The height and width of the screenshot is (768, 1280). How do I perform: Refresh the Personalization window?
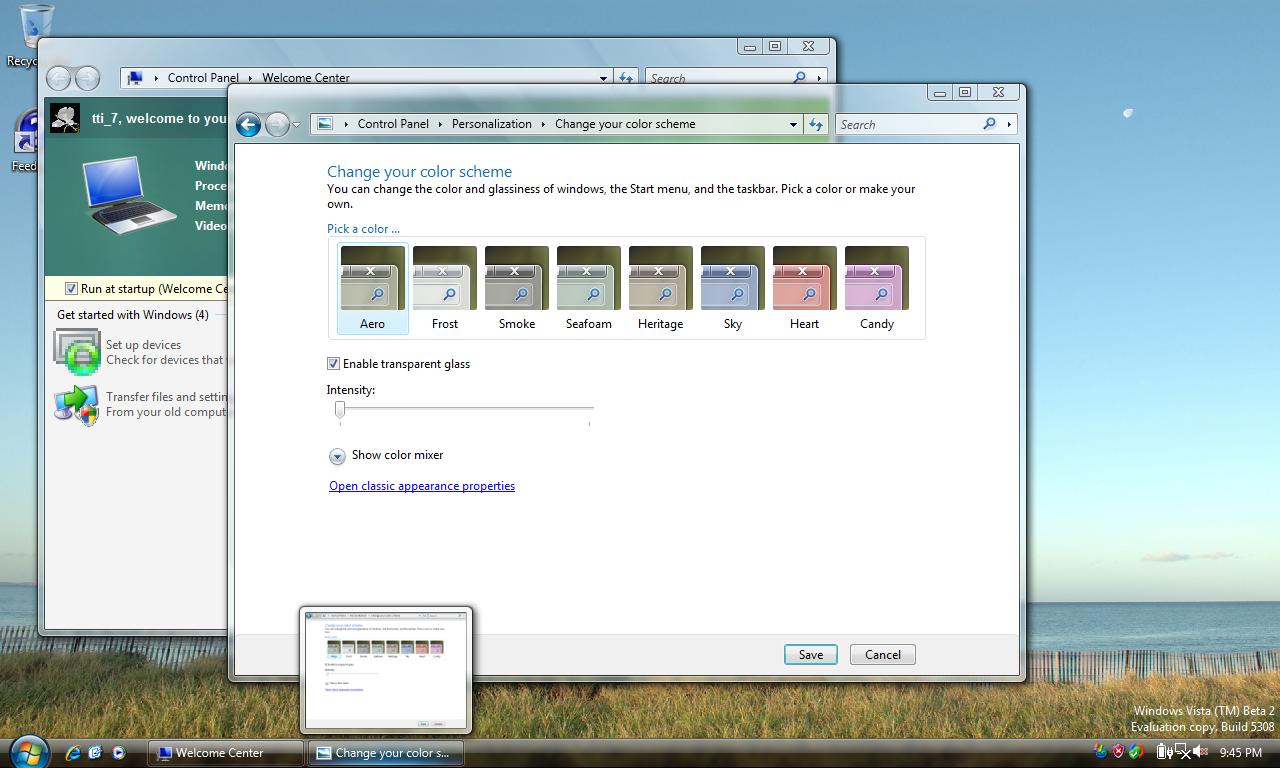816,124
